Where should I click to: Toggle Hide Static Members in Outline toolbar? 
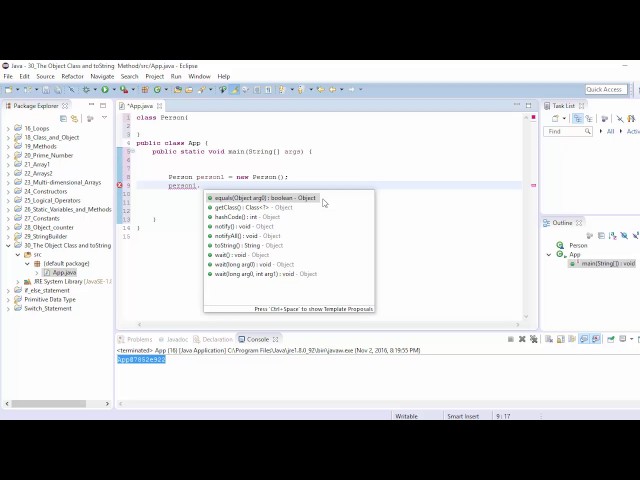(636, 236)
